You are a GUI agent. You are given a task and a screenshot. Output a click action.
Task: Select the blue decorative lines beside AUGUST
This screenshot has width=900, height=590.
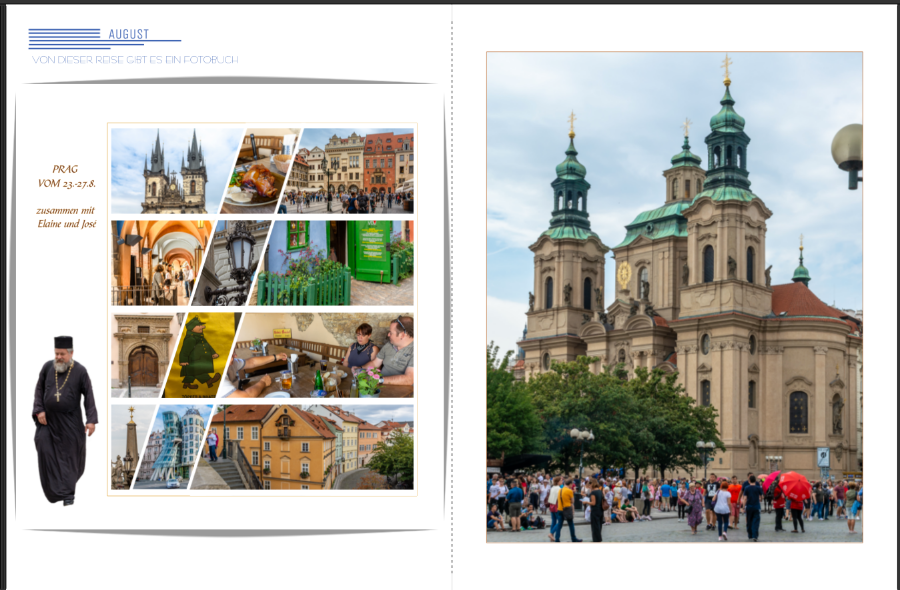[x=65, y=38]
